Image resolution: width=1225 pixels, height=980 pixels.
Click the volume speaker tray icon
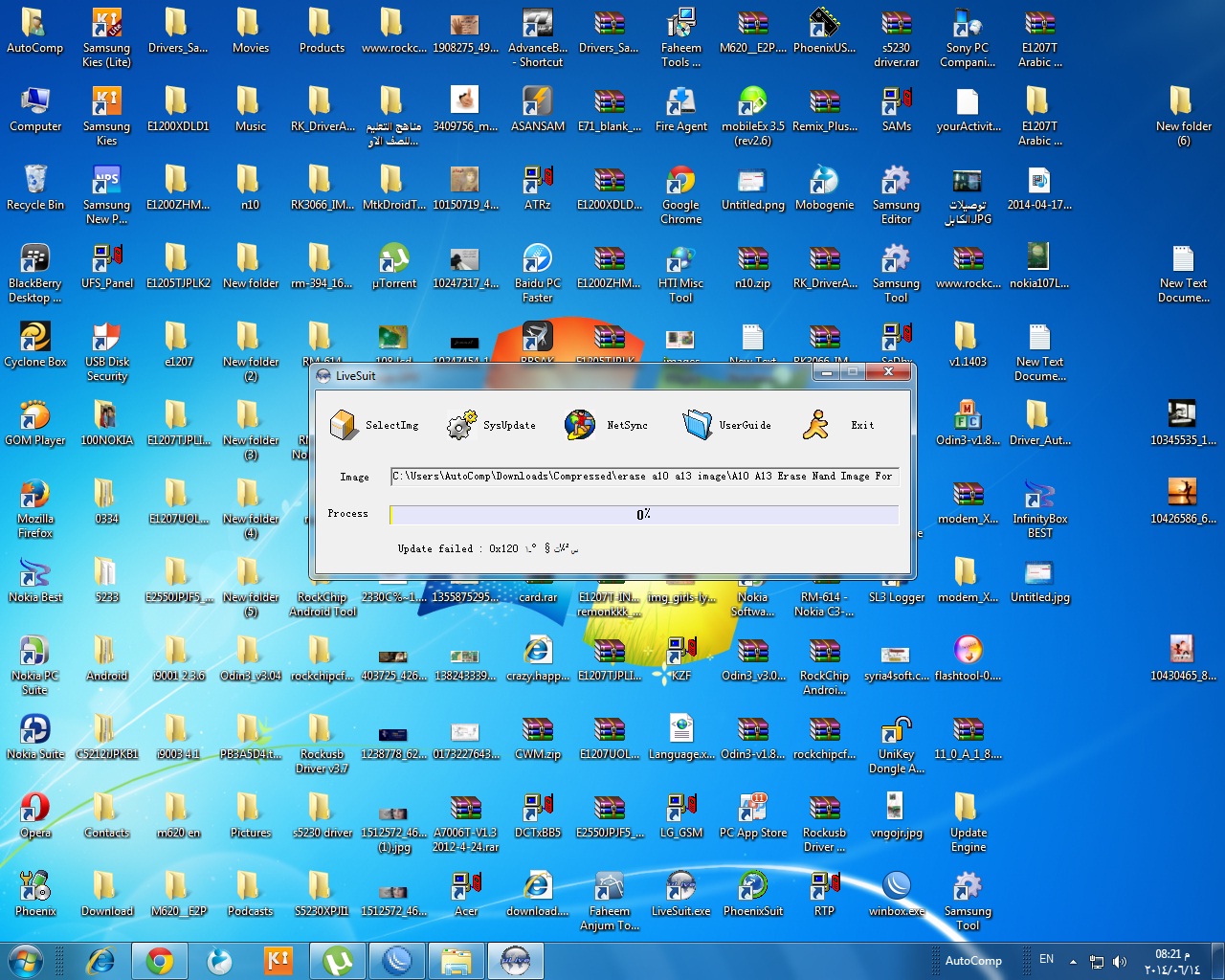click(x=1119, y=961)
